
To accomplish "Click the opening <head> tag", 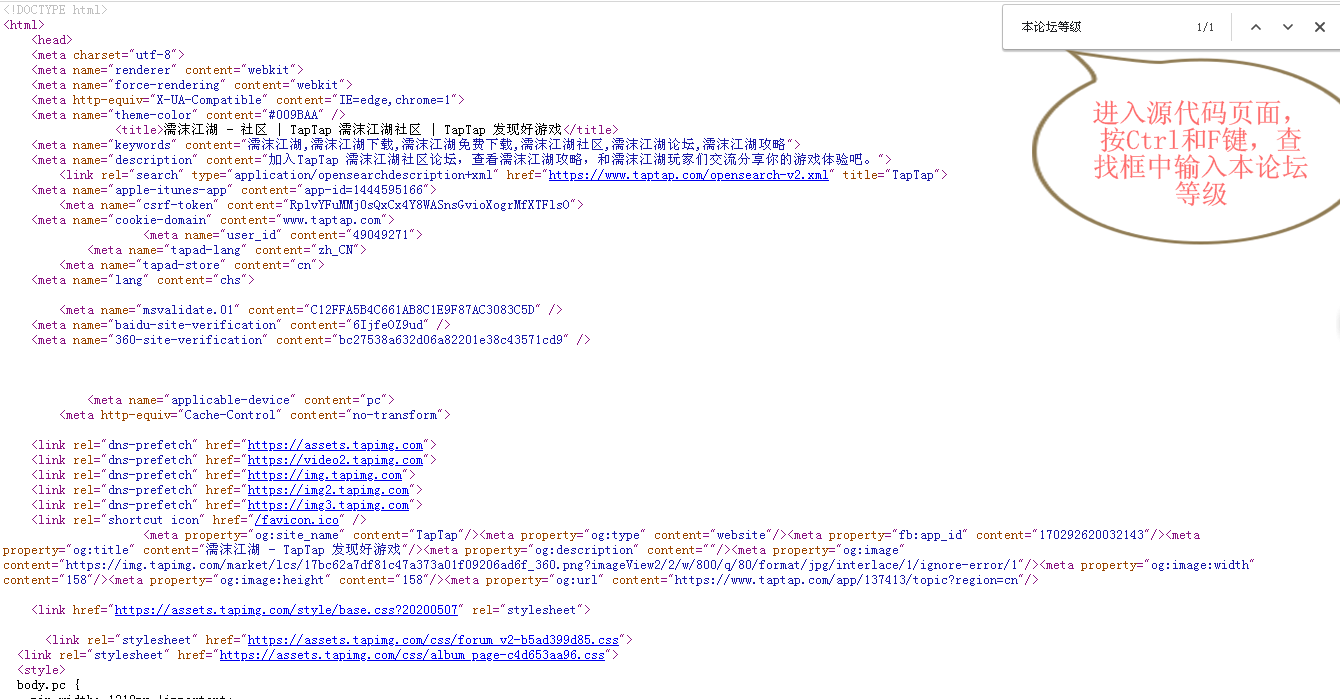I will click(52, 40).
